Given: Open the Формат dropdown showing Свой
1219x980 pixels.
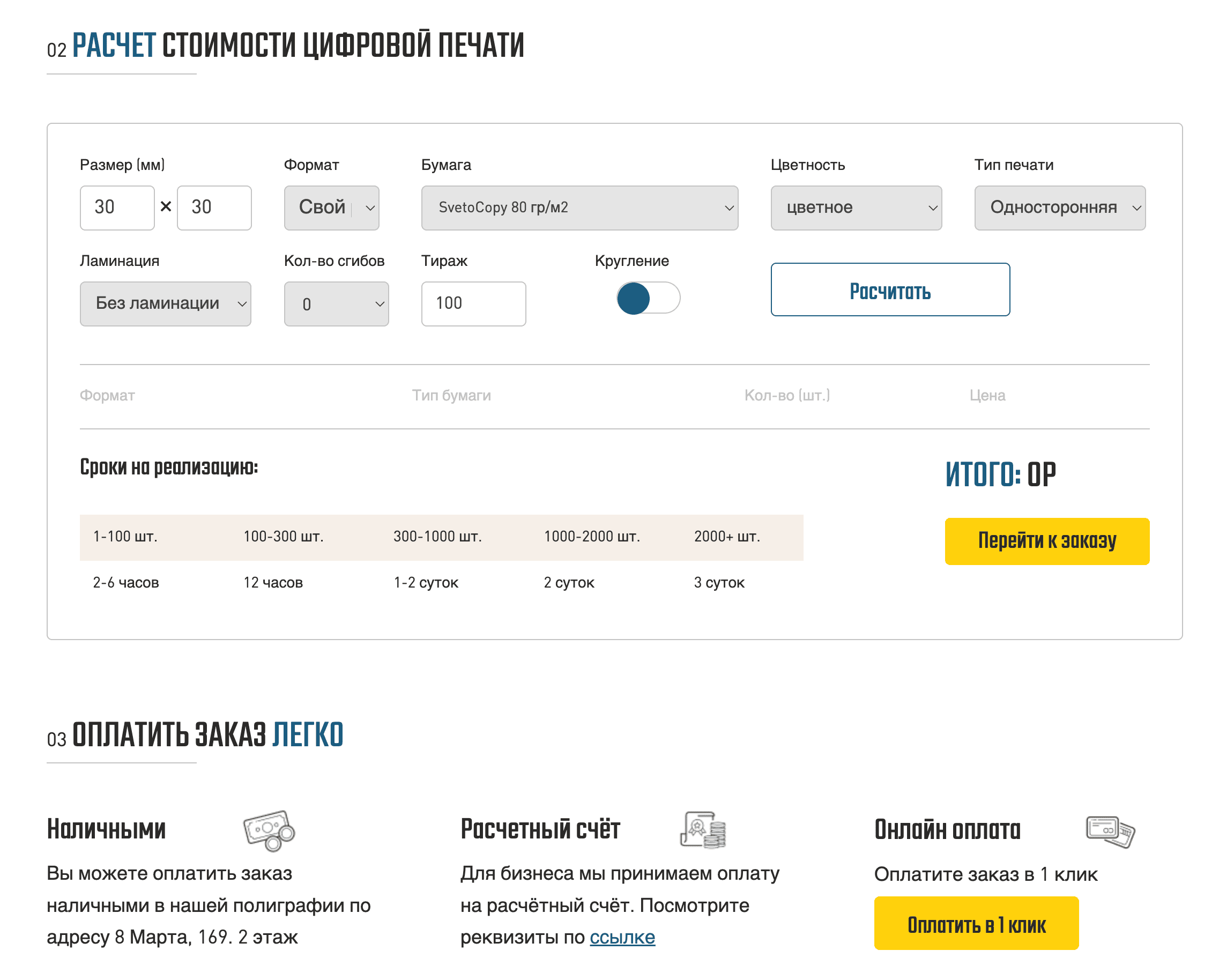Looking at the screenshot, I should [x=331, y=207].
